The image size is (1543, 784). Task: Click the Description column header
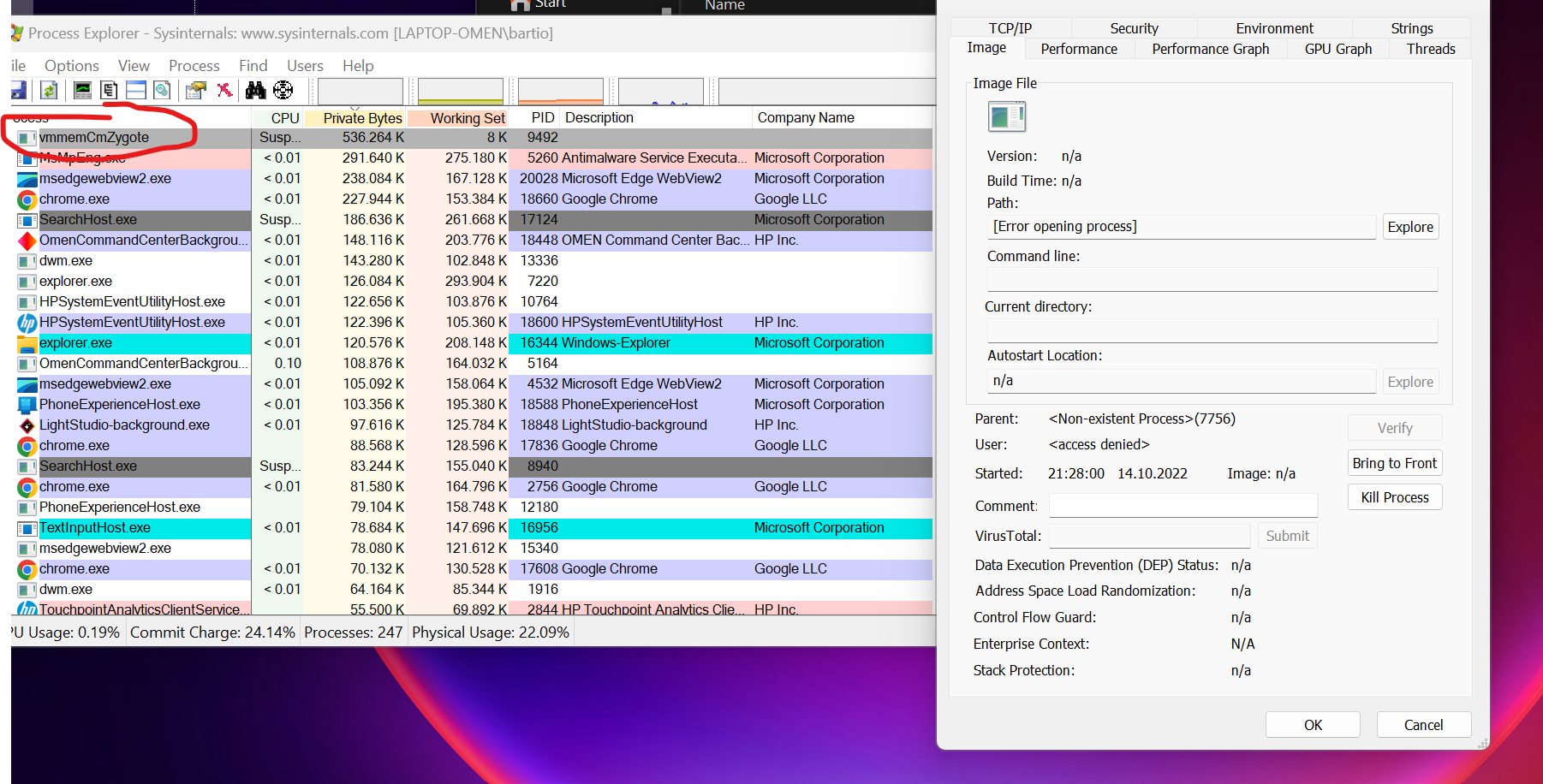(x=656, y=118)
